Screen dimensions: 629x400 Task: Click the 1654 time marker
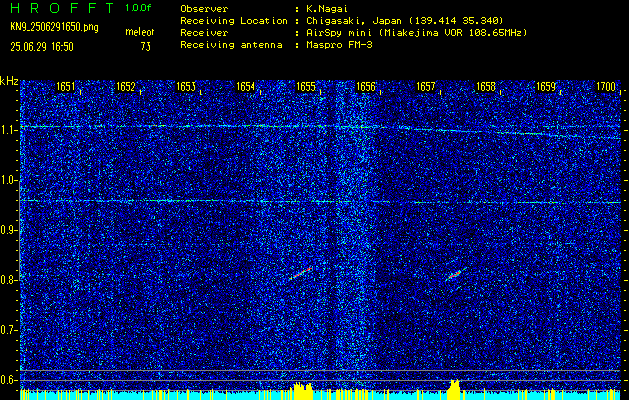tap(246, 87)
